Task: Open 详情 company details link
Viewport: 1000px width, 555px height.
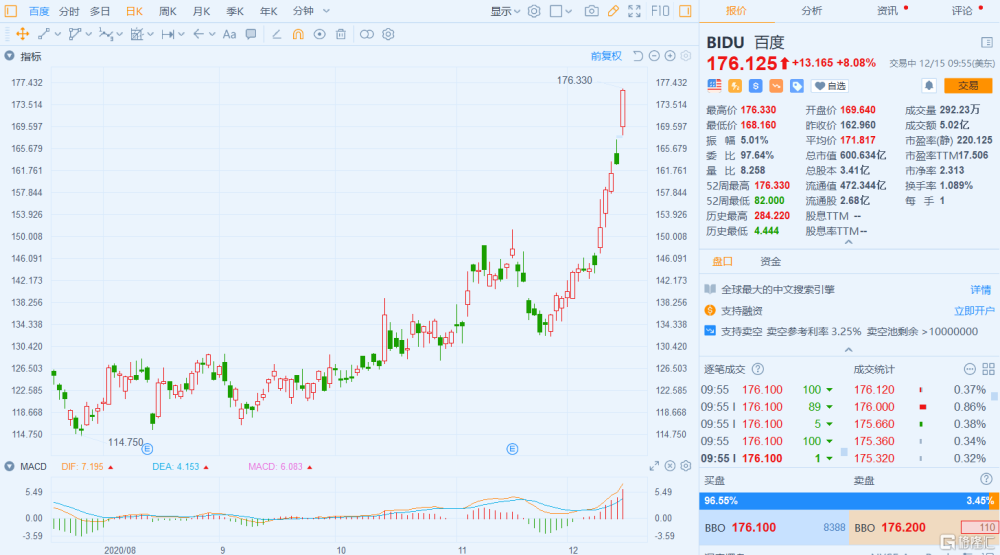Action: coord(981,290)
